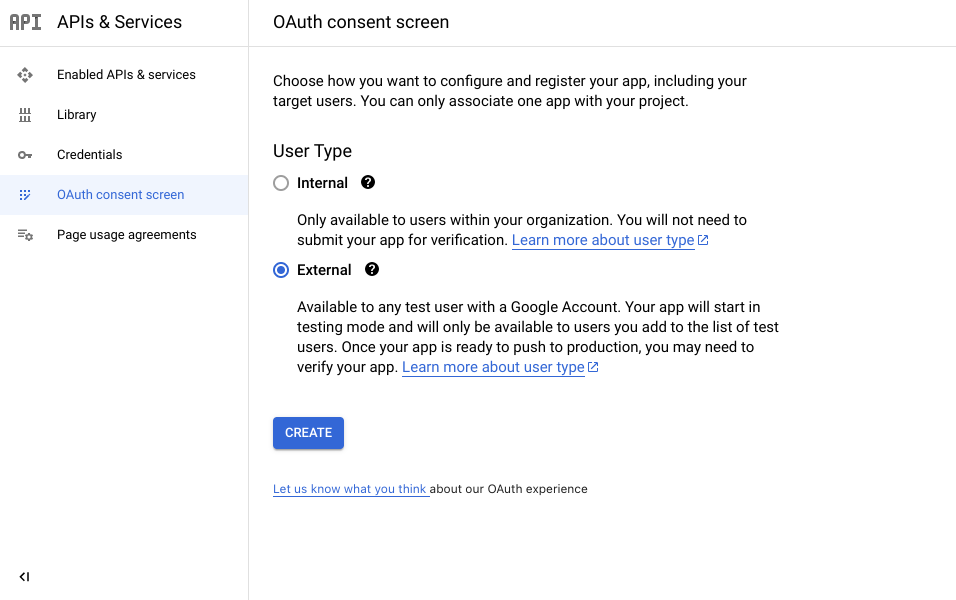
Task: Select the External user type radio button
Action: 281,270
